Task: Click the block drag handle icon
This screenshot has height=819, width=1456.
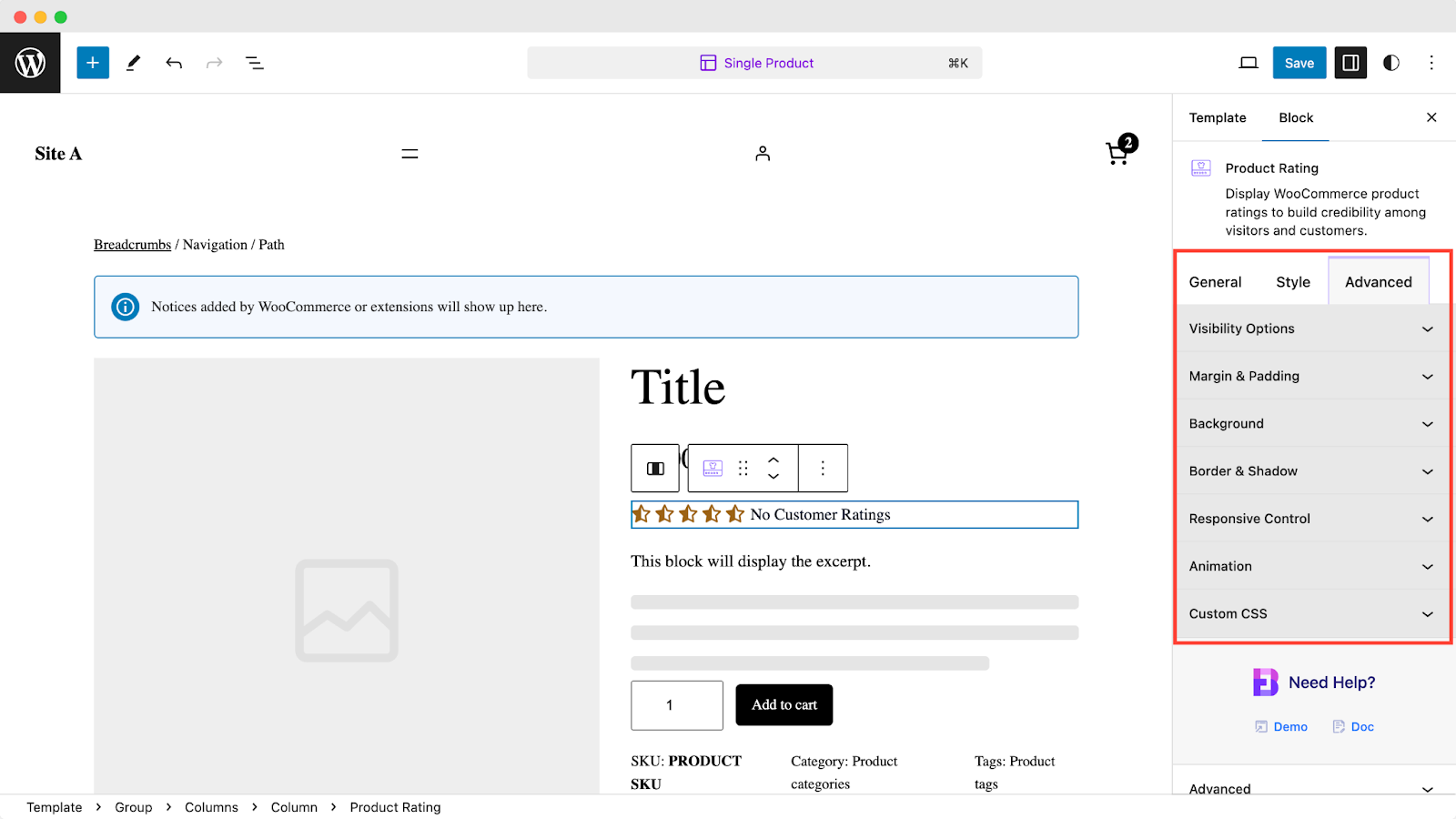Action: coord(743,468)
